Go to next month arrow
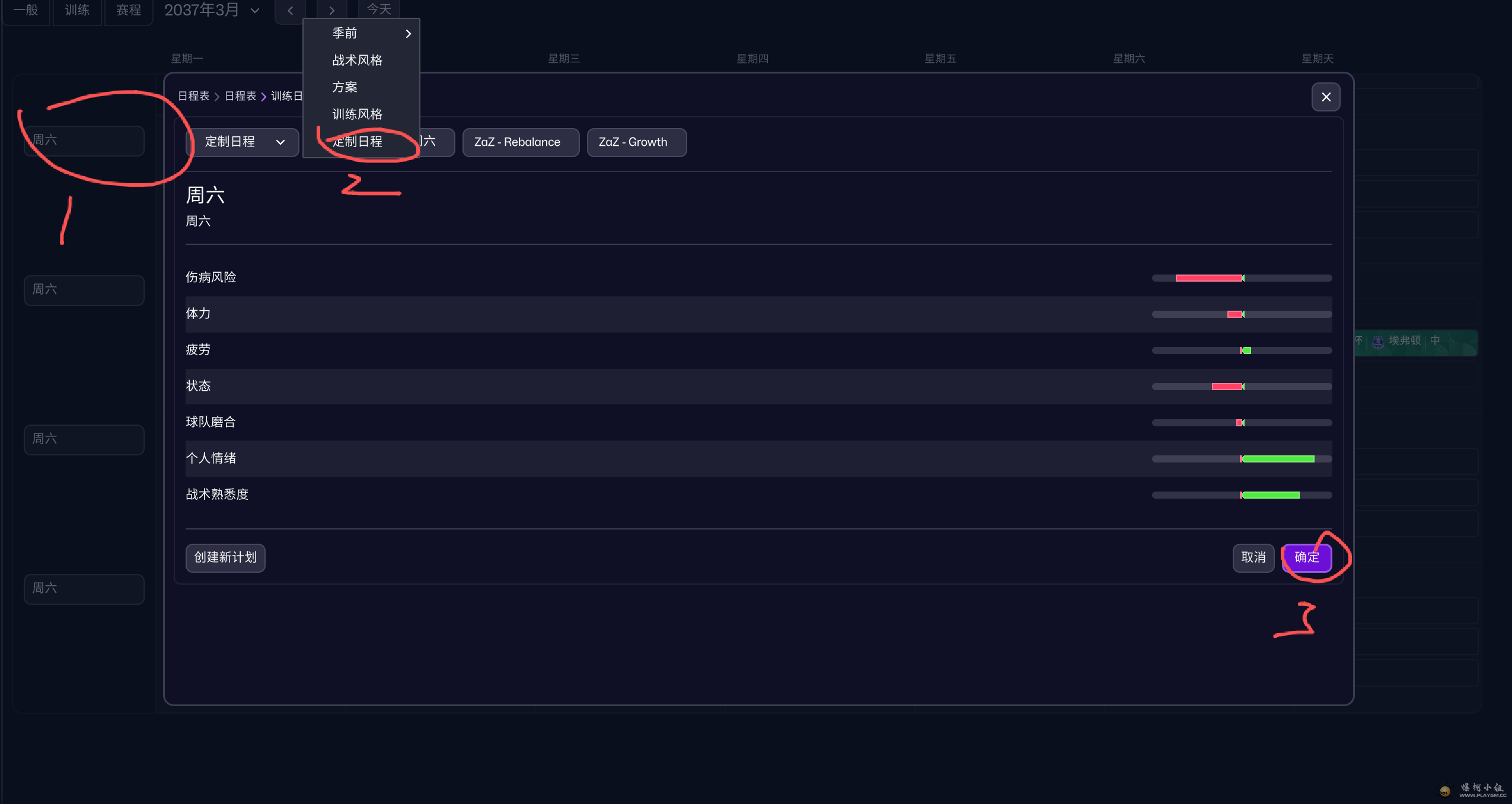The width and height of the screenshot is (1512, 804). 331,11
